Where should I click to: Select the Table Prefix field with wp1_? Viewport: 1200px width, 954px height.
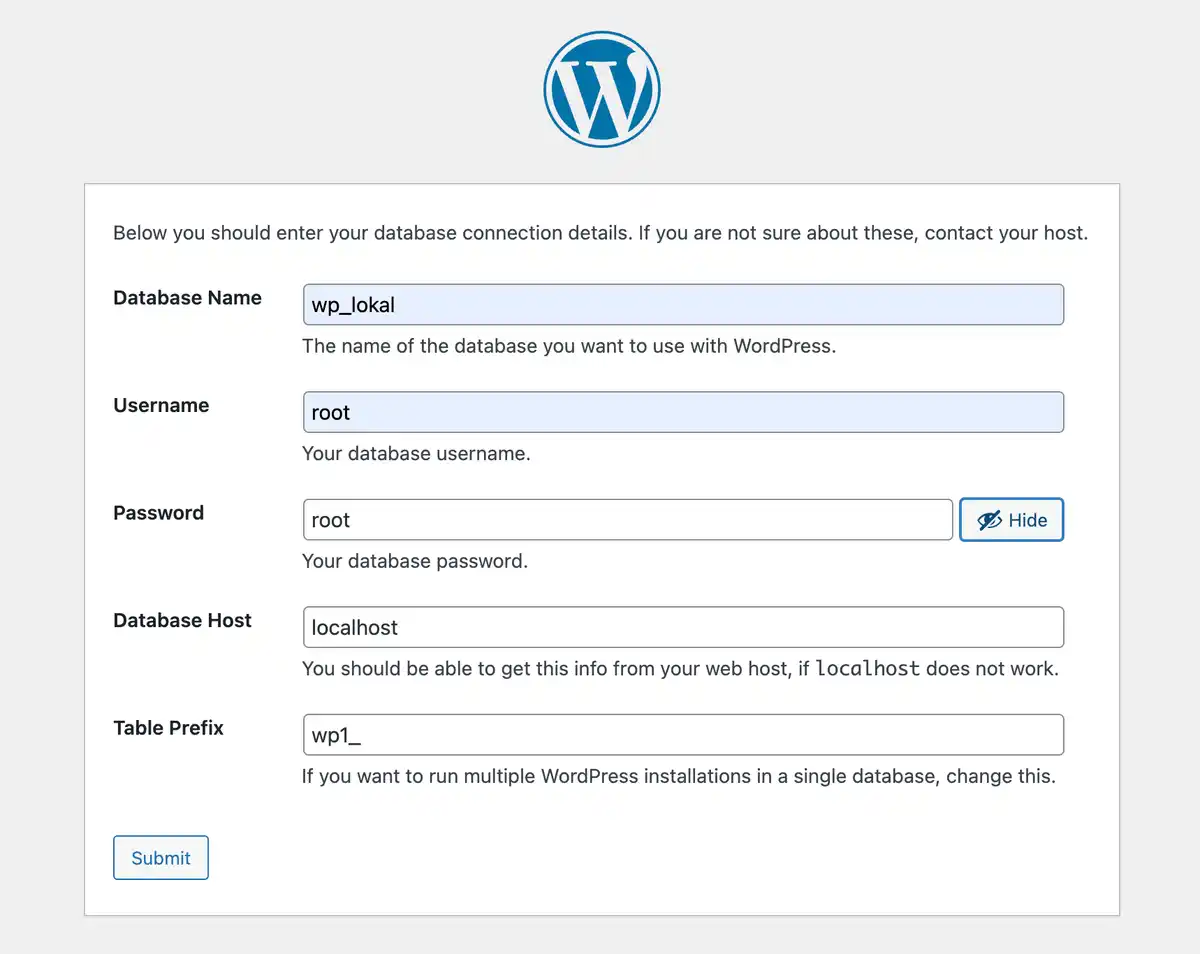[x=683, y=734]
